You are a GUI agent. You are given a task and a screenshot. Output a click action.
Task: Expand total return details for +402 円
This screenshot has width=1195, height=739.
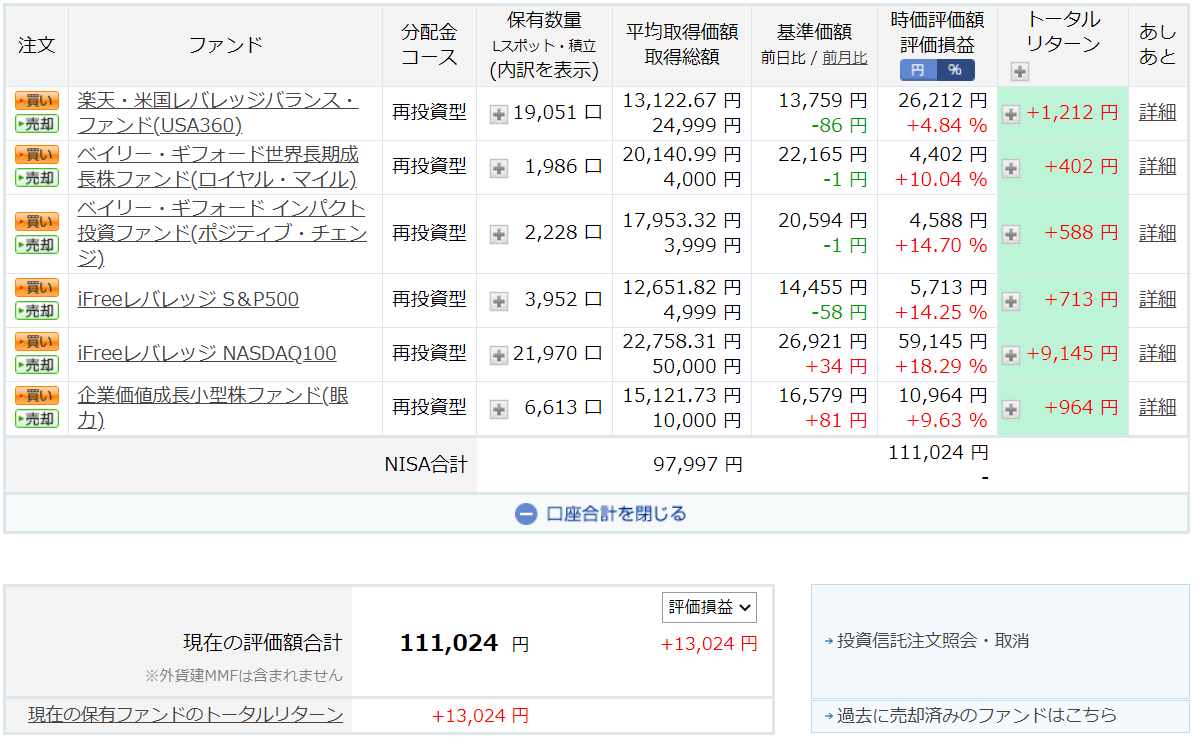(x=1011, y=168)
